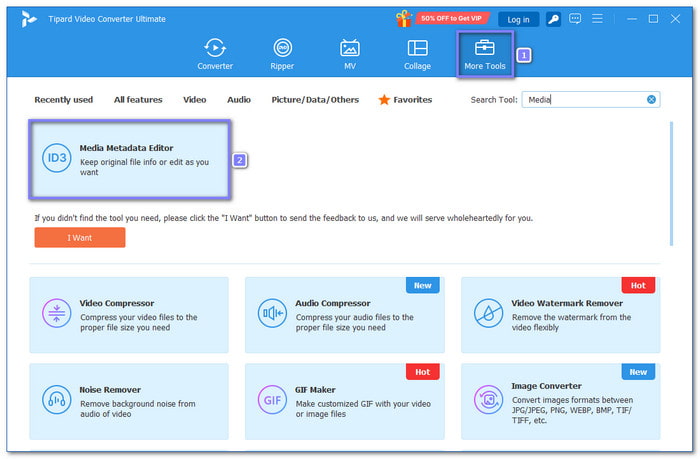Viewport: 700px width, 459px height.
Task: Open the Image Converter tool
Action: [561, 401]
